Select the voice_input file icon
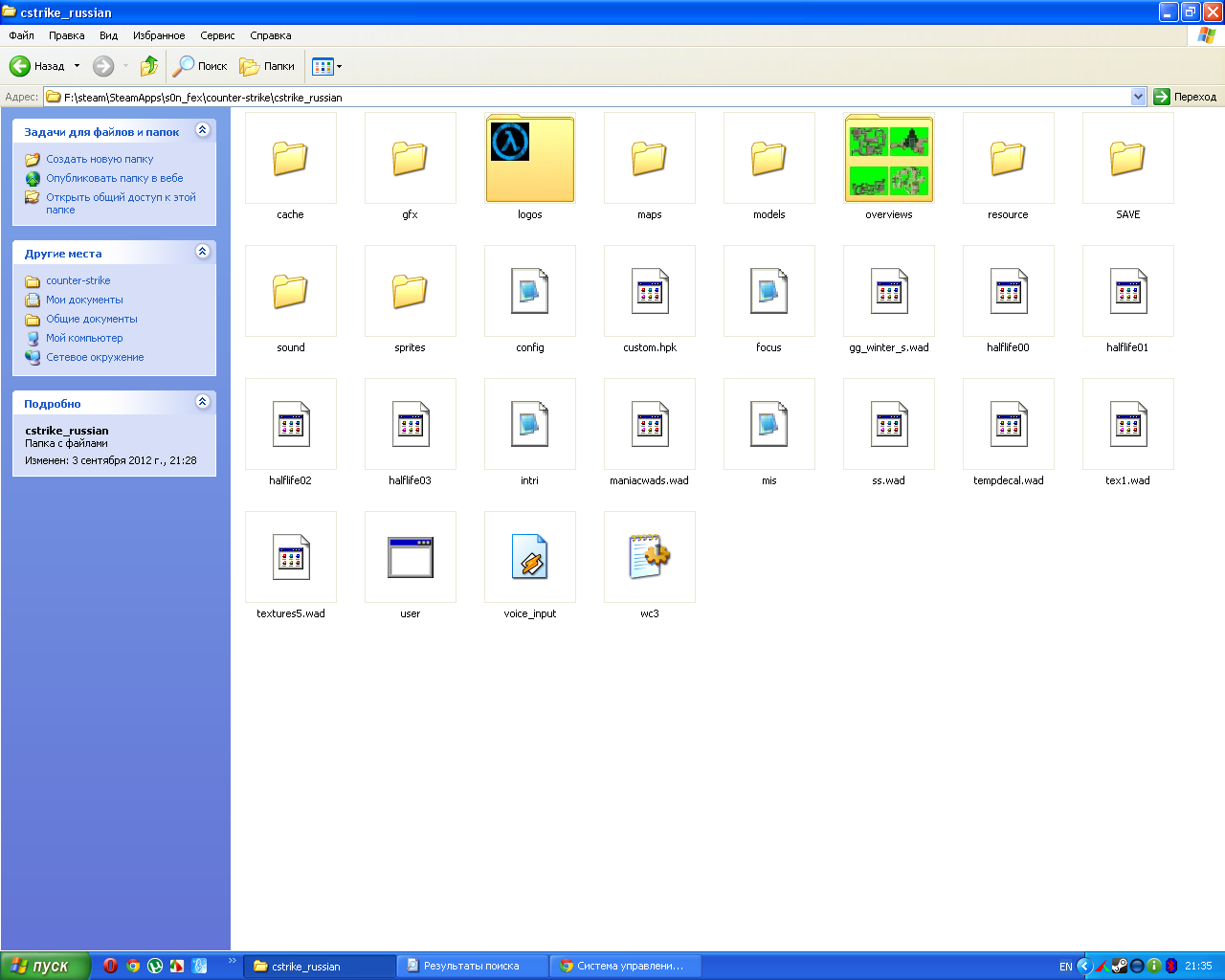Screen dimensions: 1225x980 (529, 557)
